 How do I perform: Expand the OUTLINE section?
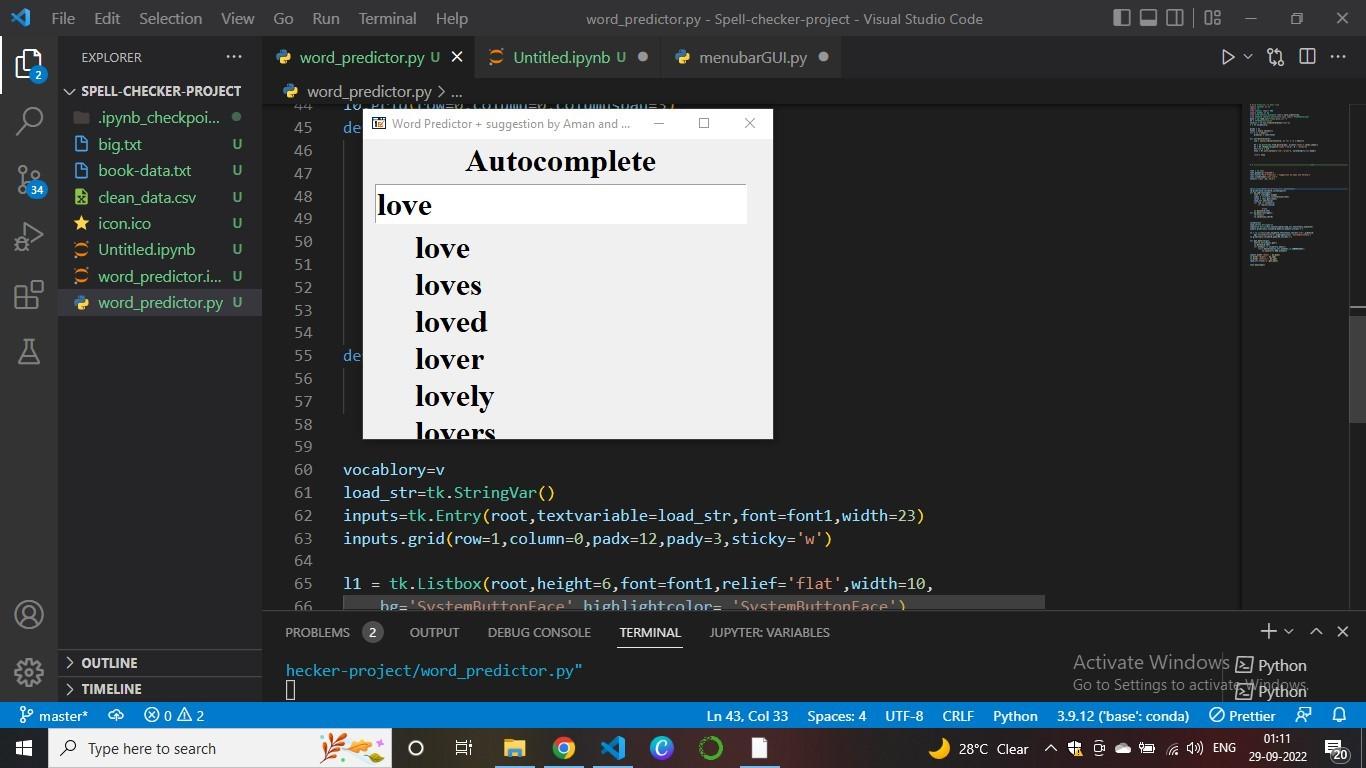[160, 663]
